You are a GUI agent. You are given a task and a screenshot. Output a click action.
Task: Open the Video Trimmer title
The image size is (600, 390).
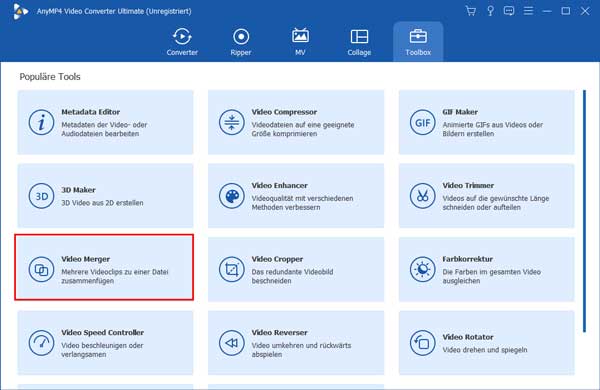click(468, 185)
